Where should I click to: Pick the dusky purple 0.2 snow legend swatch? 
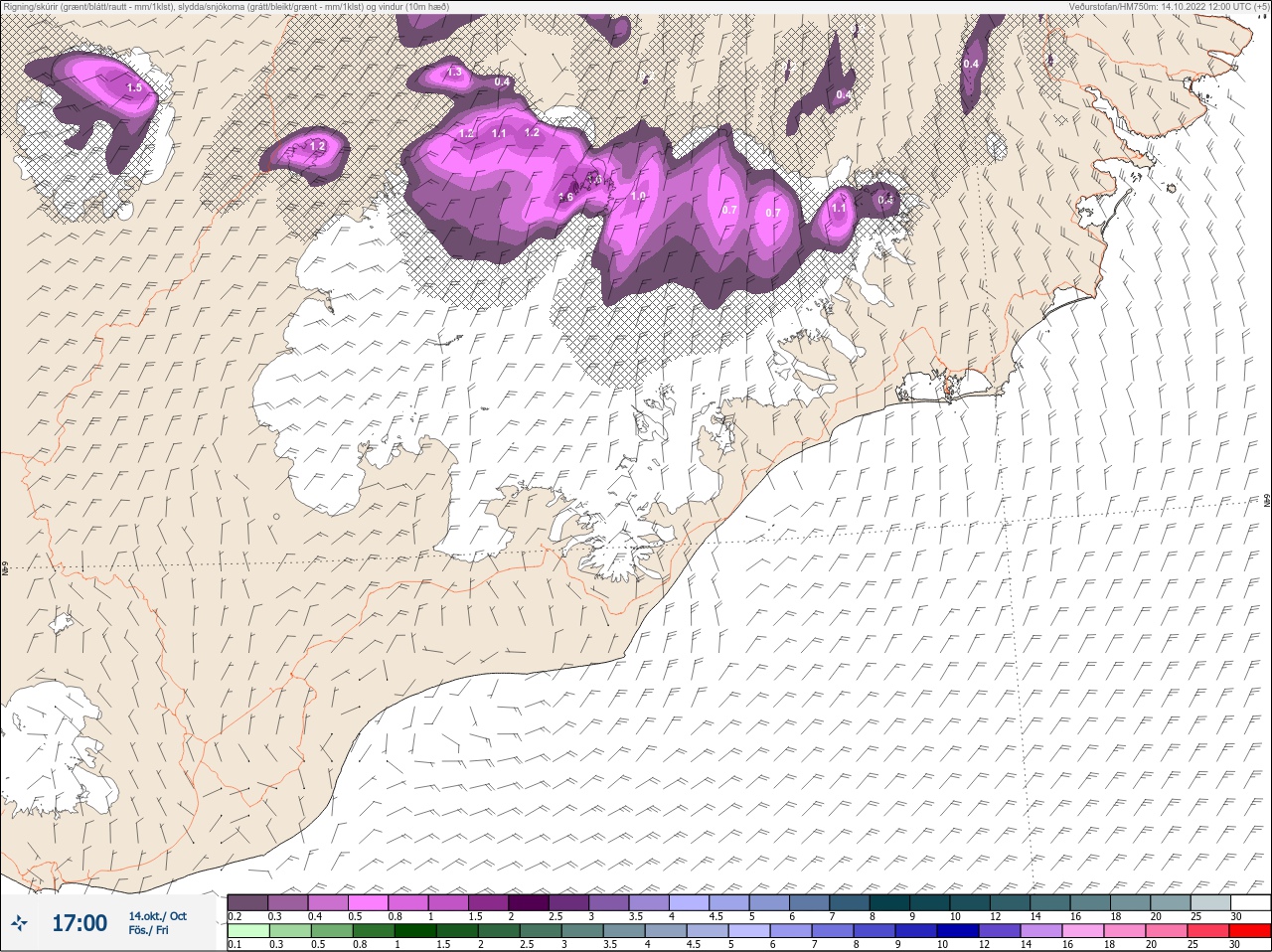247,901
